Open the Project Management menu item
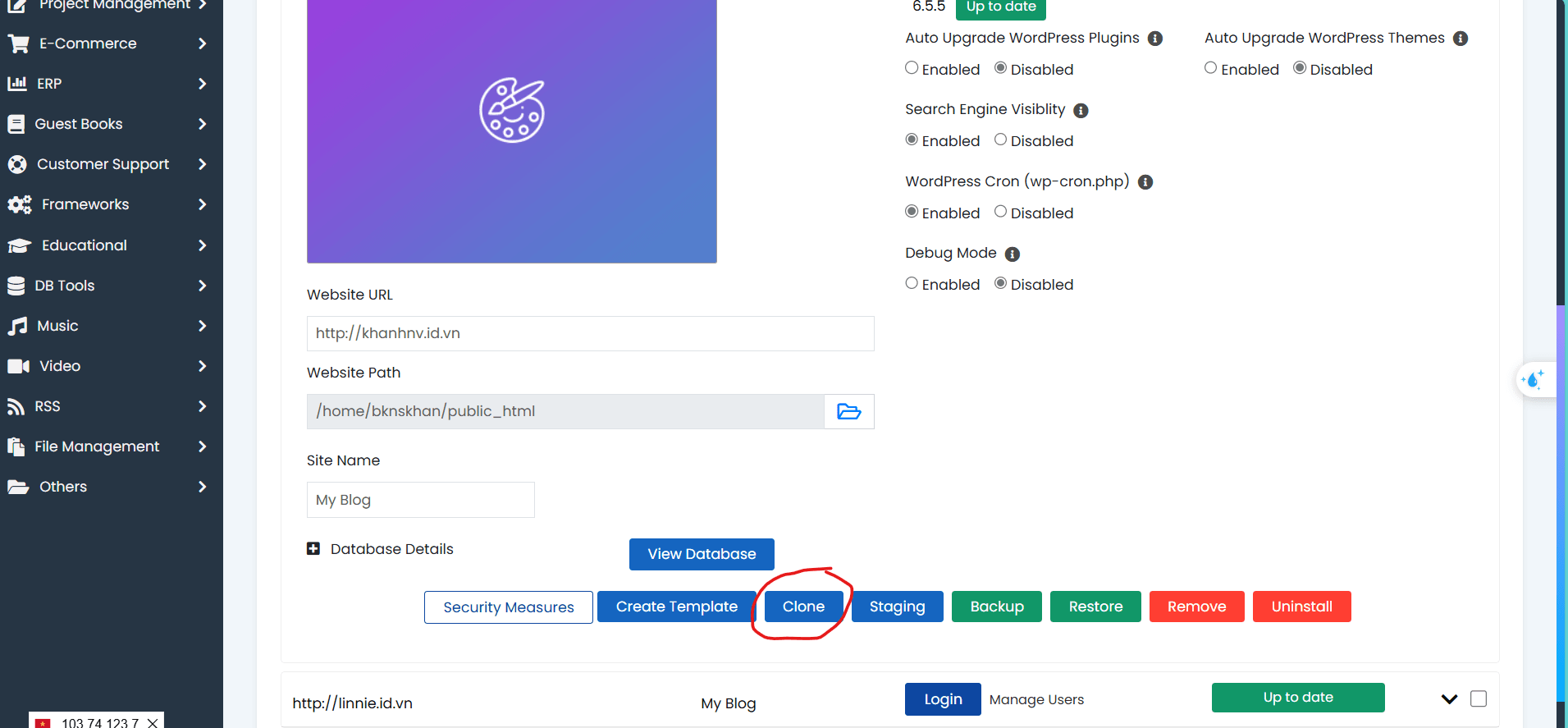 (112, 6)
